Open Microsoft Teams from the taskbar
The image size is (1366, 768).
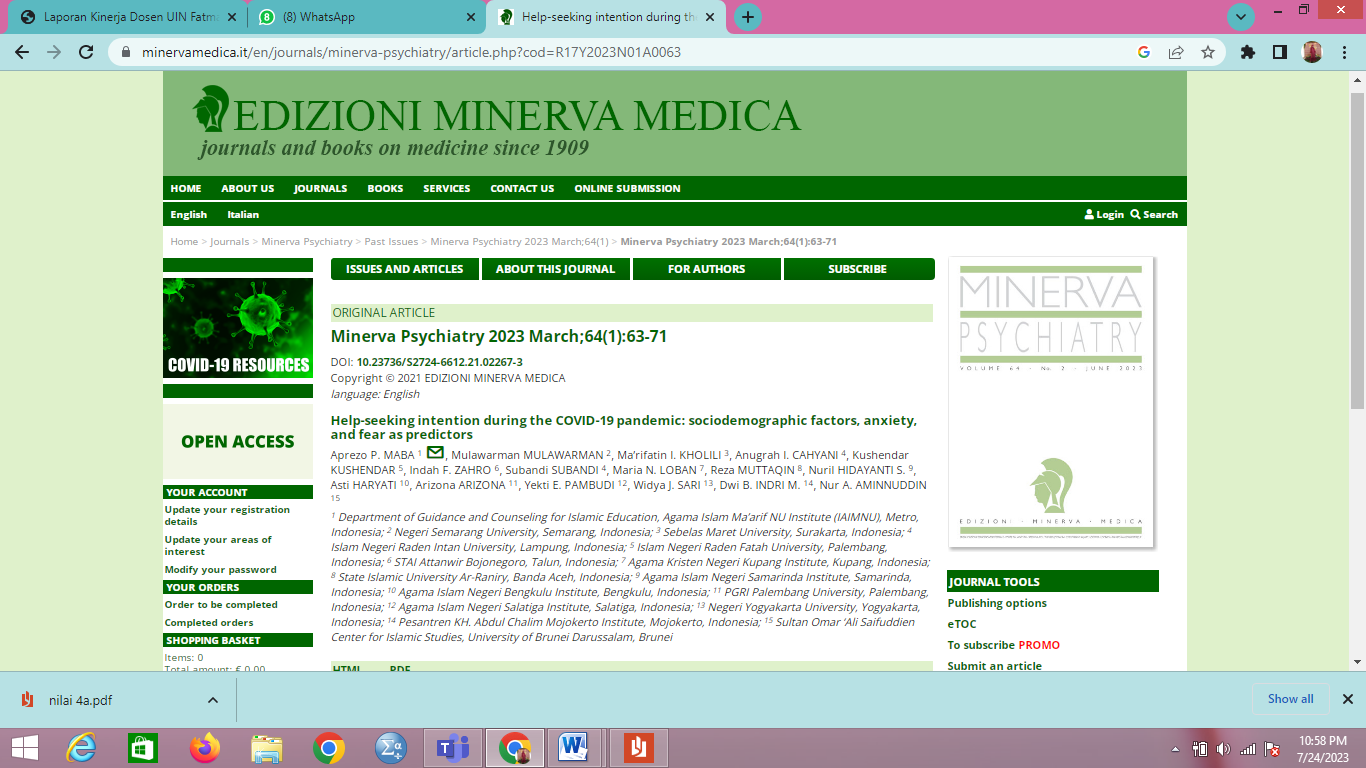pyautogui.click(x=453, y=748)
